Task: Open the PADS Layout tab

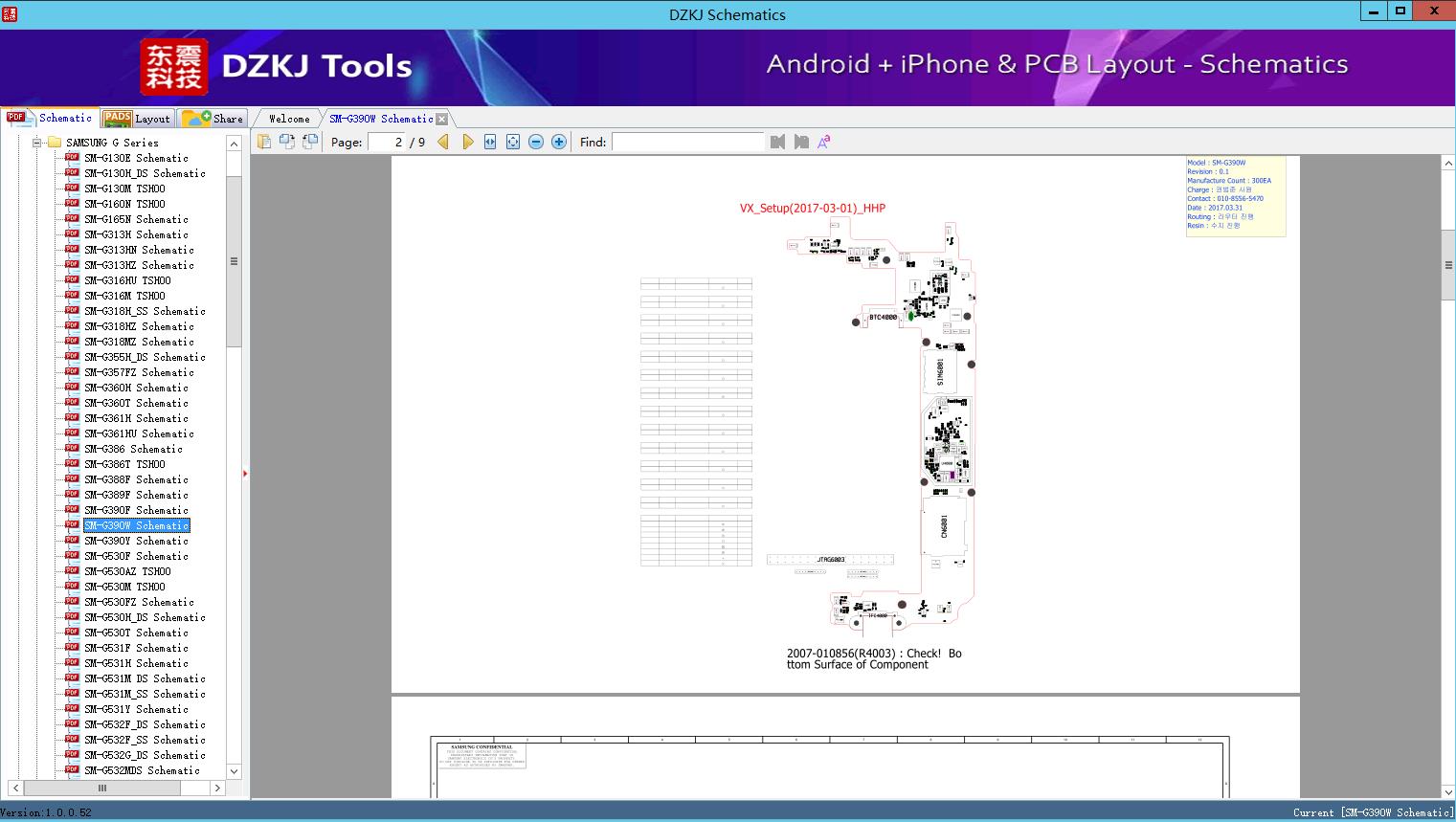Action: click(x=137, y=119)
